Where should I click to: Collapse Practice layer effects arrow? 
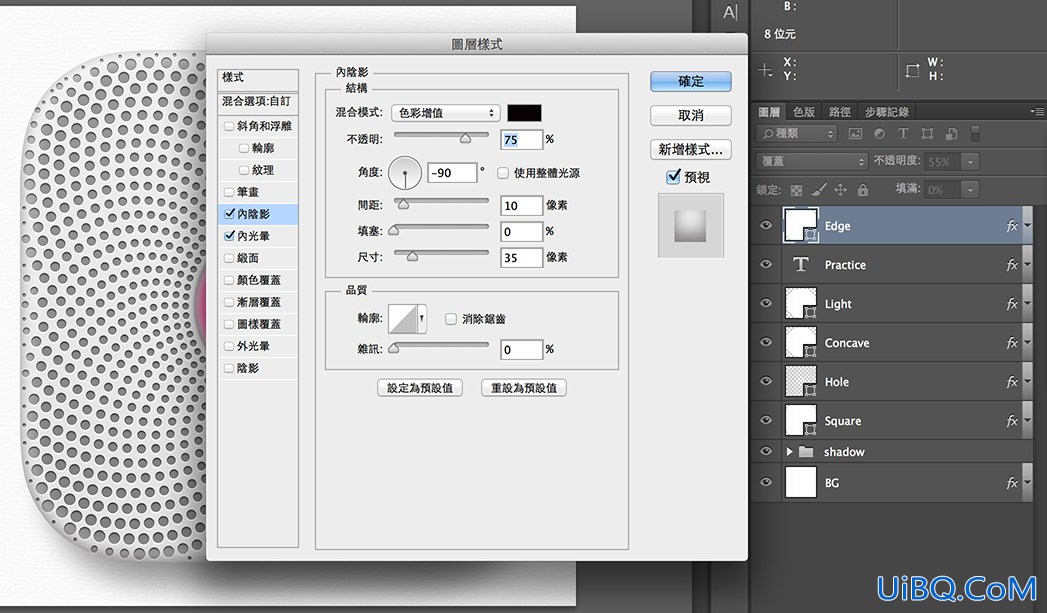point(1028,265)
